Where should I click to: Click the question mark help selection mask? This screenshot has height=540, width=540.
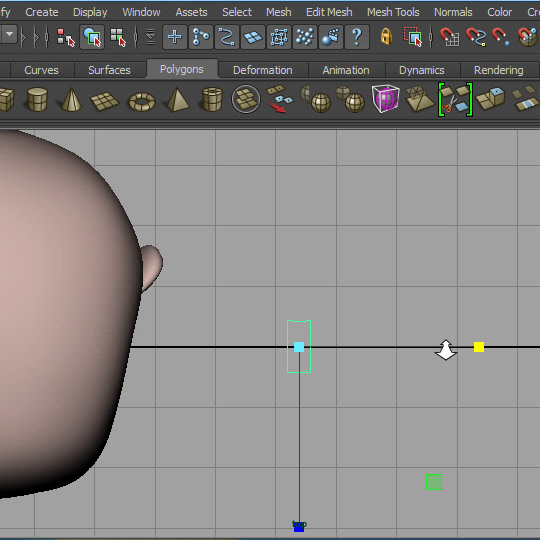point(357,37)
